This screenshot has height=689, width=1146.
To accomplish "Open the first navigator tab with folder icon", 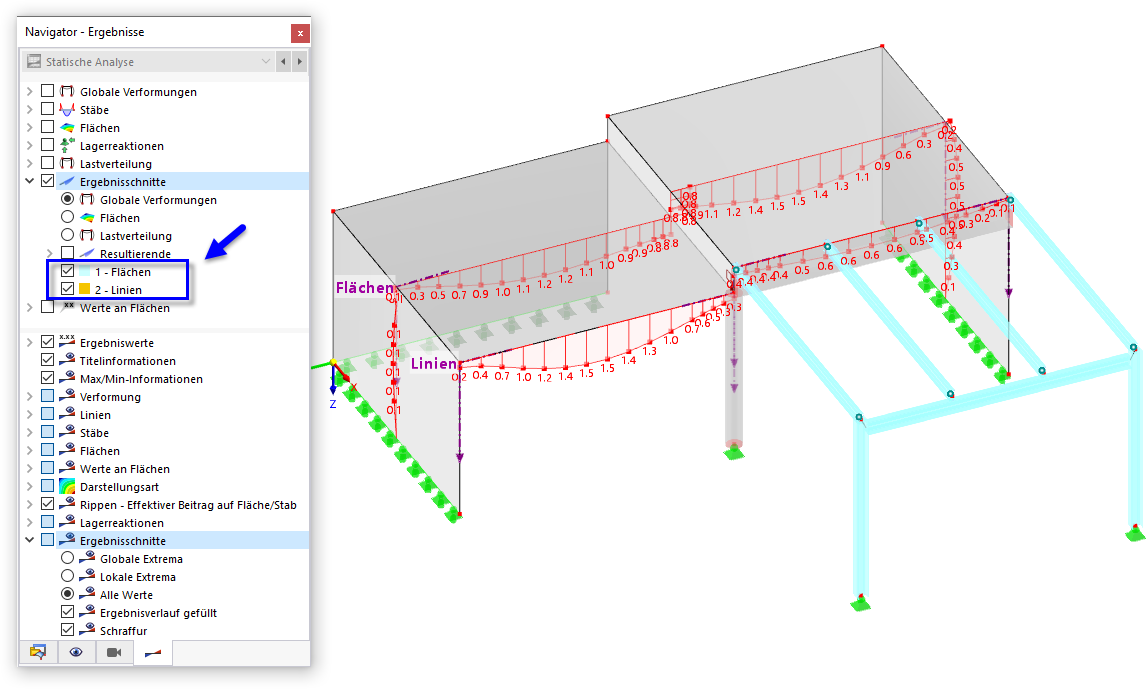I will pyautogui.click(x=38, y=652).
